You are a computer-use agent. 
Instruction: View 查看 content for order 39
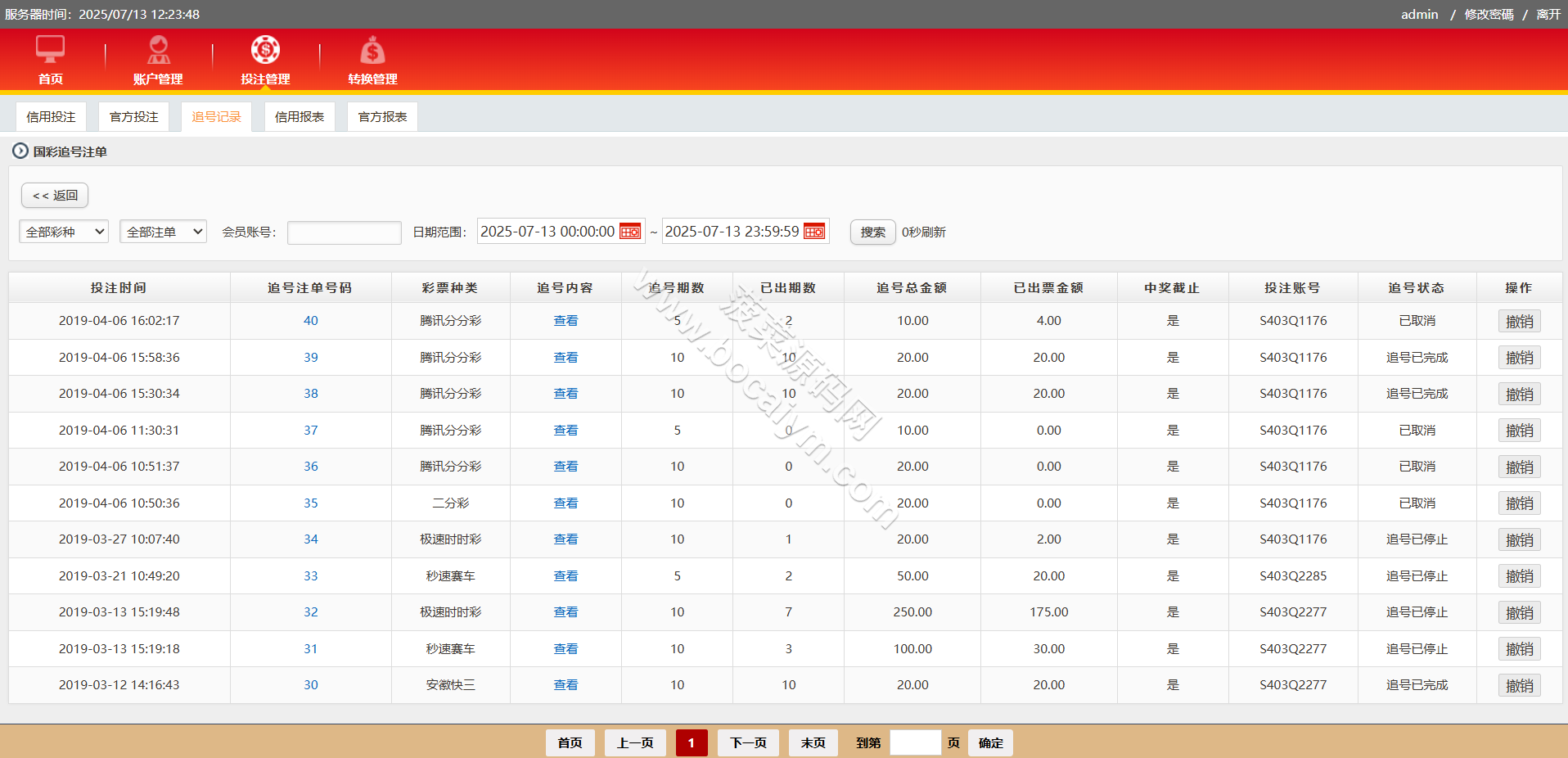[x=565, y=358]
